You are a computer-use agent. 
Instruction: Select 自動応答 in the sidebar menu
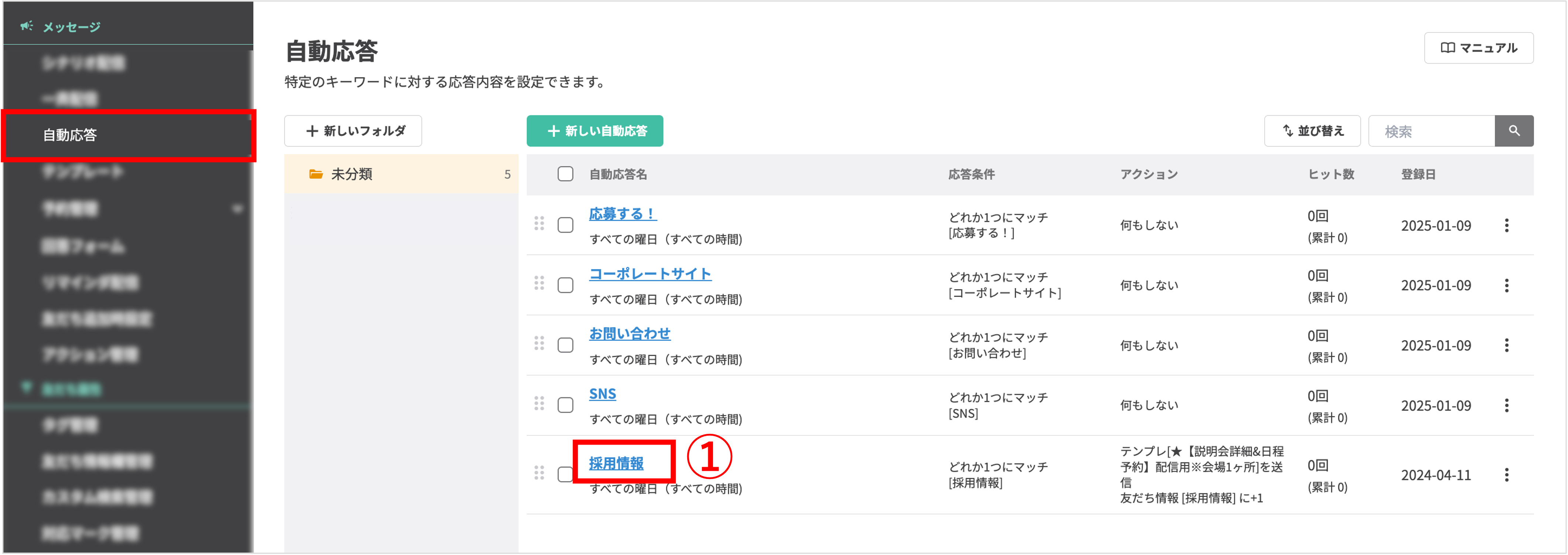click(x=70, y=135)
